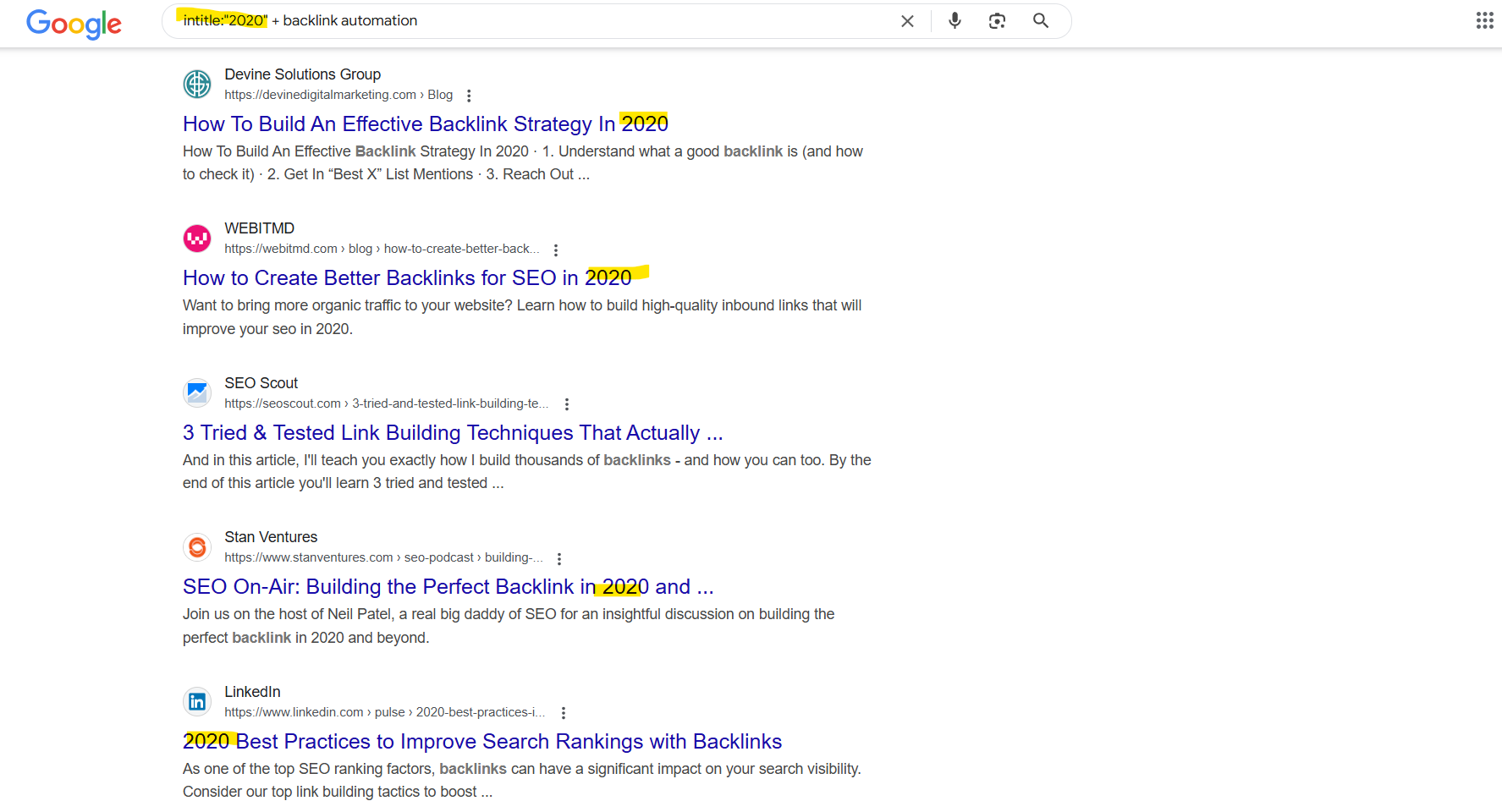Open three-dot menu for WEBITMD result

coord(556,250)
